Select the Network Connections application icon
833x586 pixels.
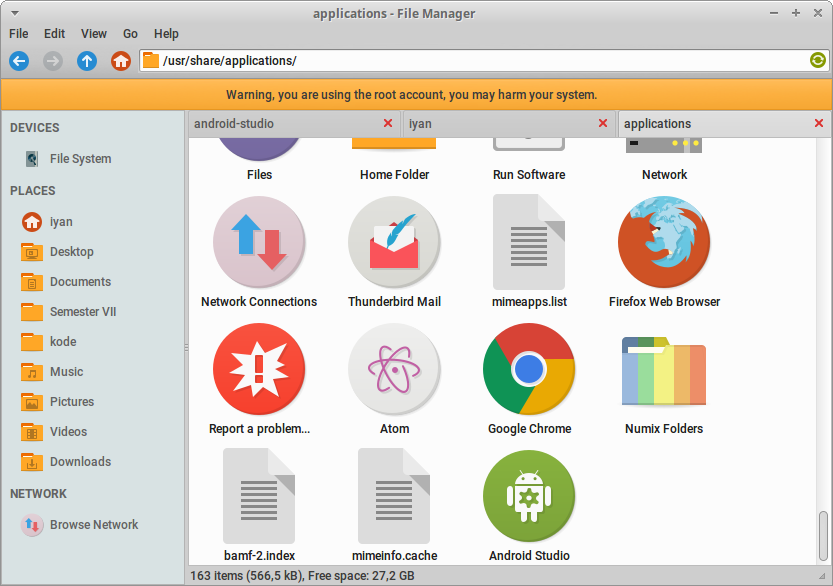click(259, 242)
